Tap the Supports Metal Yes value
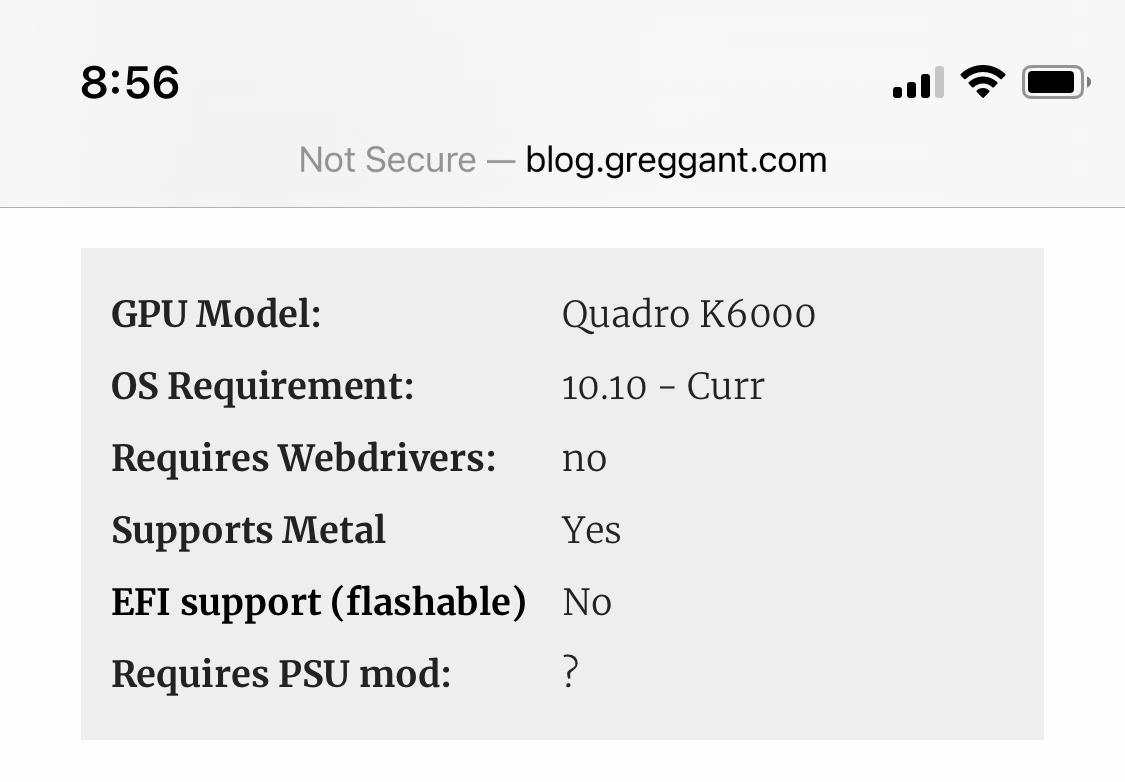Viewport: 1125px width, 782px height. click(591, 530)
